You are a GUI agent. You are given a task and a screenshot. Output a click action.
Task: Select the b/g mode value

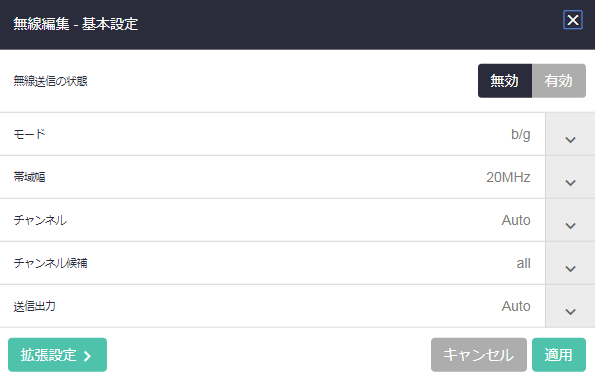click(521, 134)
